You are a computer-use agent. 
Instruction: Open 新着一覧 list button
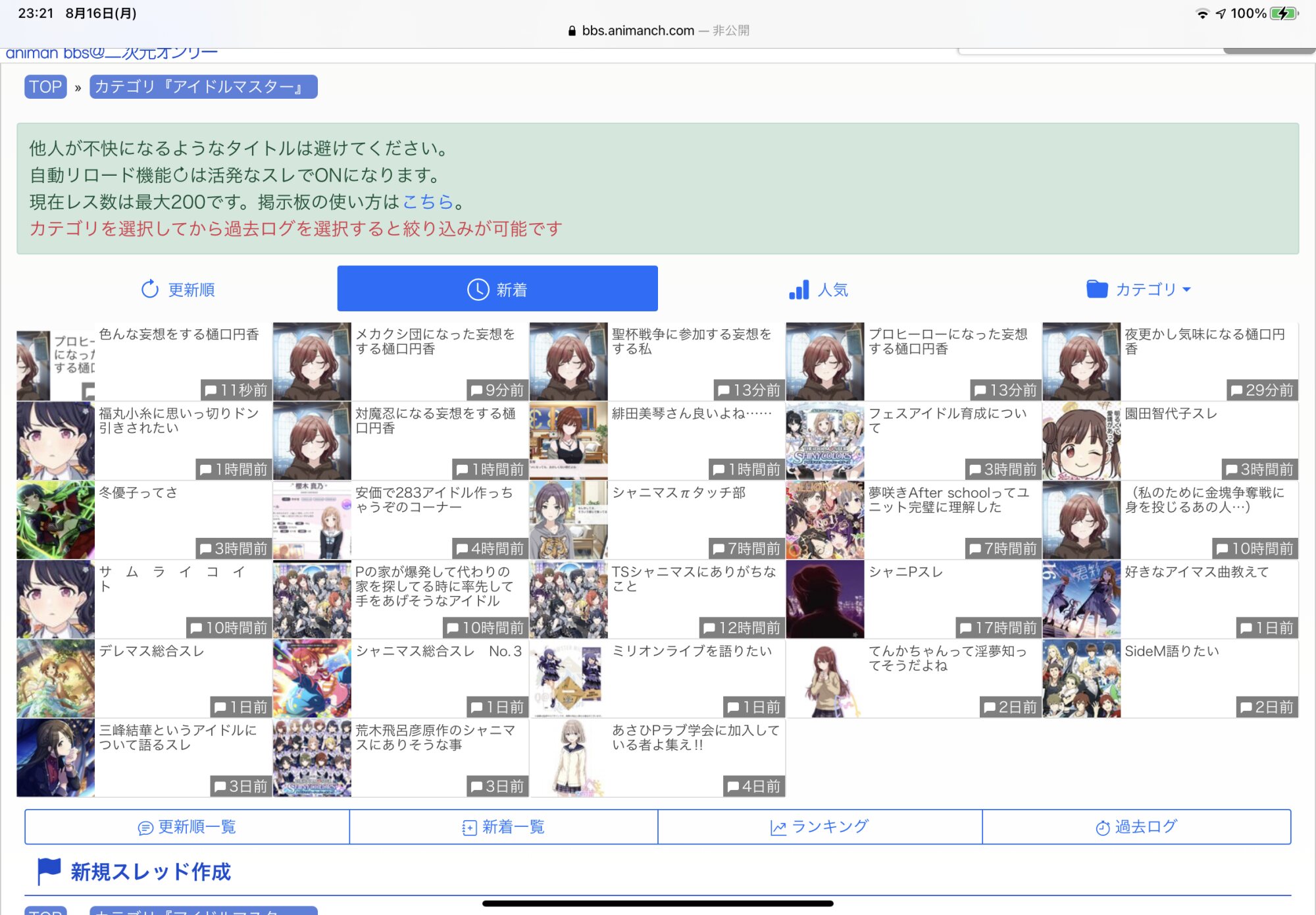[x=503, y=827]
